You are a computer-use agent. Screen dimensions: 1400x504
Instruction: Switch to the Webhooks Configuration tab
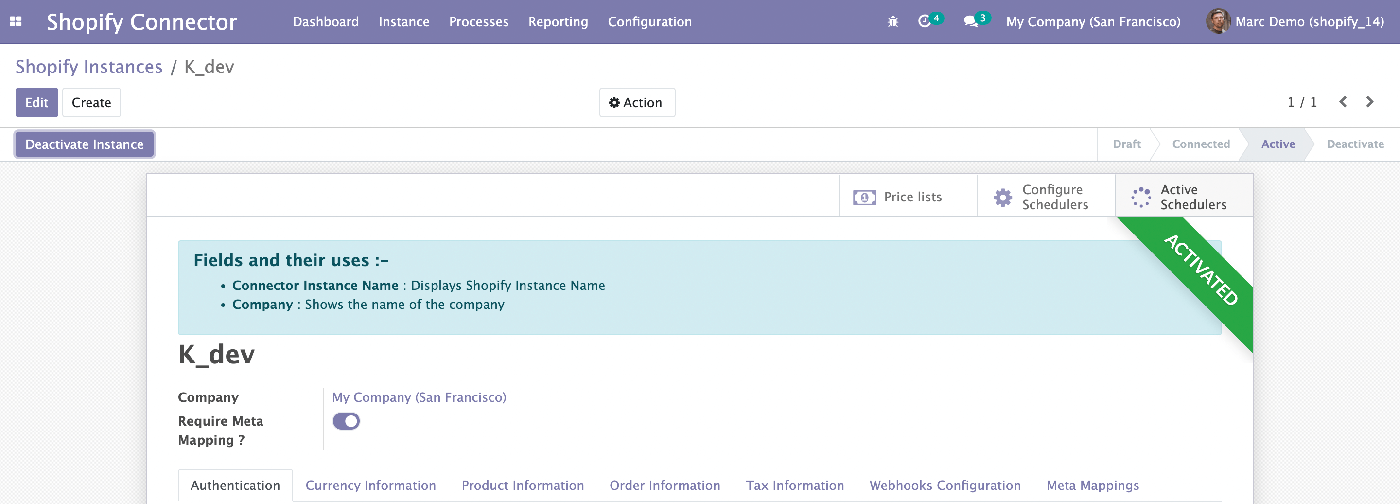945,485
